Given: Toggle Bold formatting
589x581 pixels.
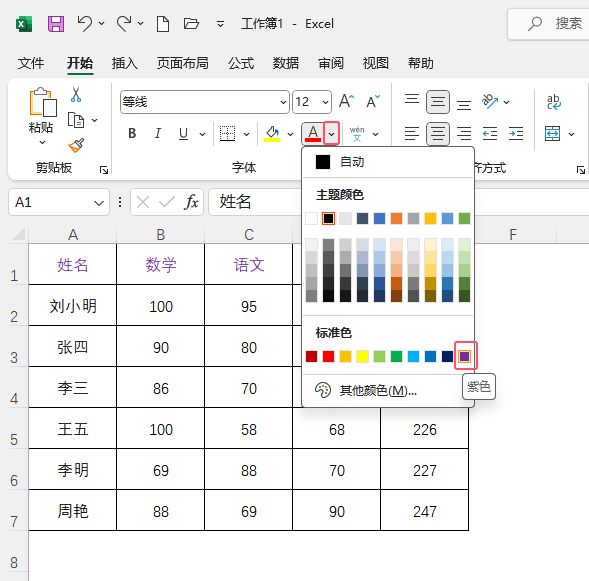Looking at the screenshot, I should 132,133.
